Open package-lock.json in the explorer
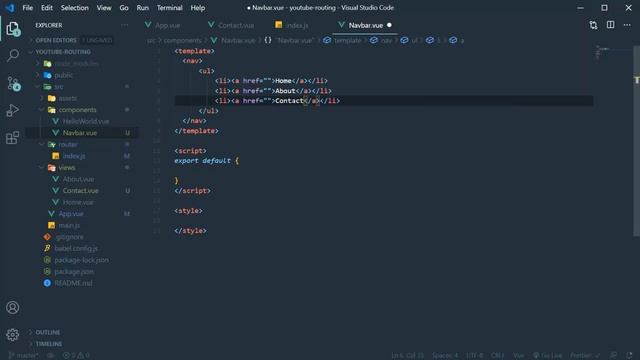This screenshot has height=360, width=640. pos(81,260)
